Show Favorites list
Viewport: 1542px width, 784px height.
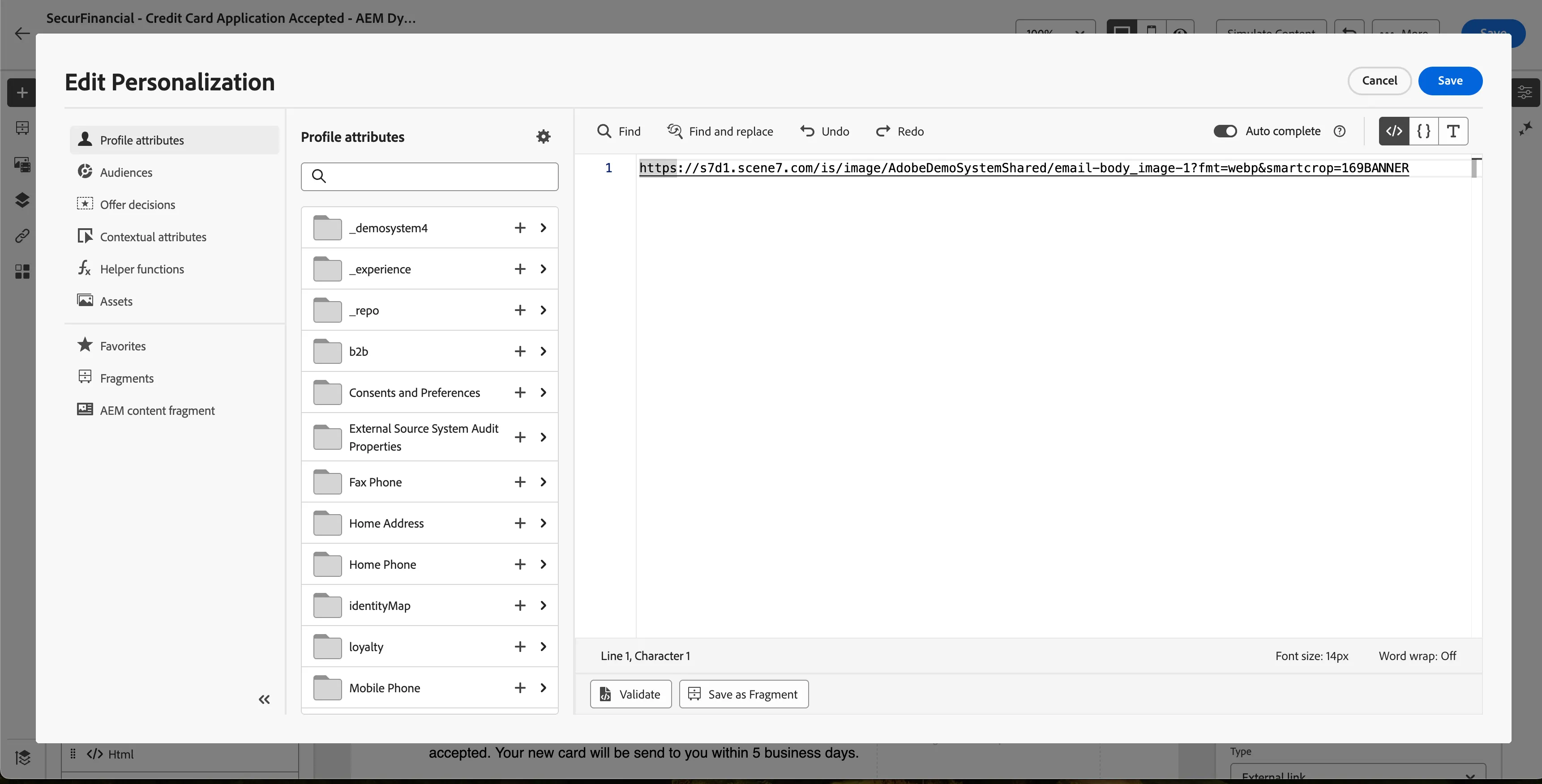(x=174, y=346)
